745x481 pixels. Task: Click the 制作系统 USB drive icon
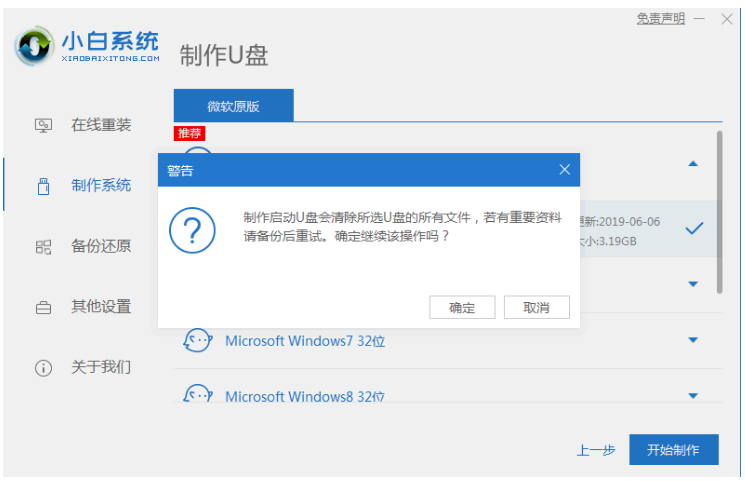point(43,186)
